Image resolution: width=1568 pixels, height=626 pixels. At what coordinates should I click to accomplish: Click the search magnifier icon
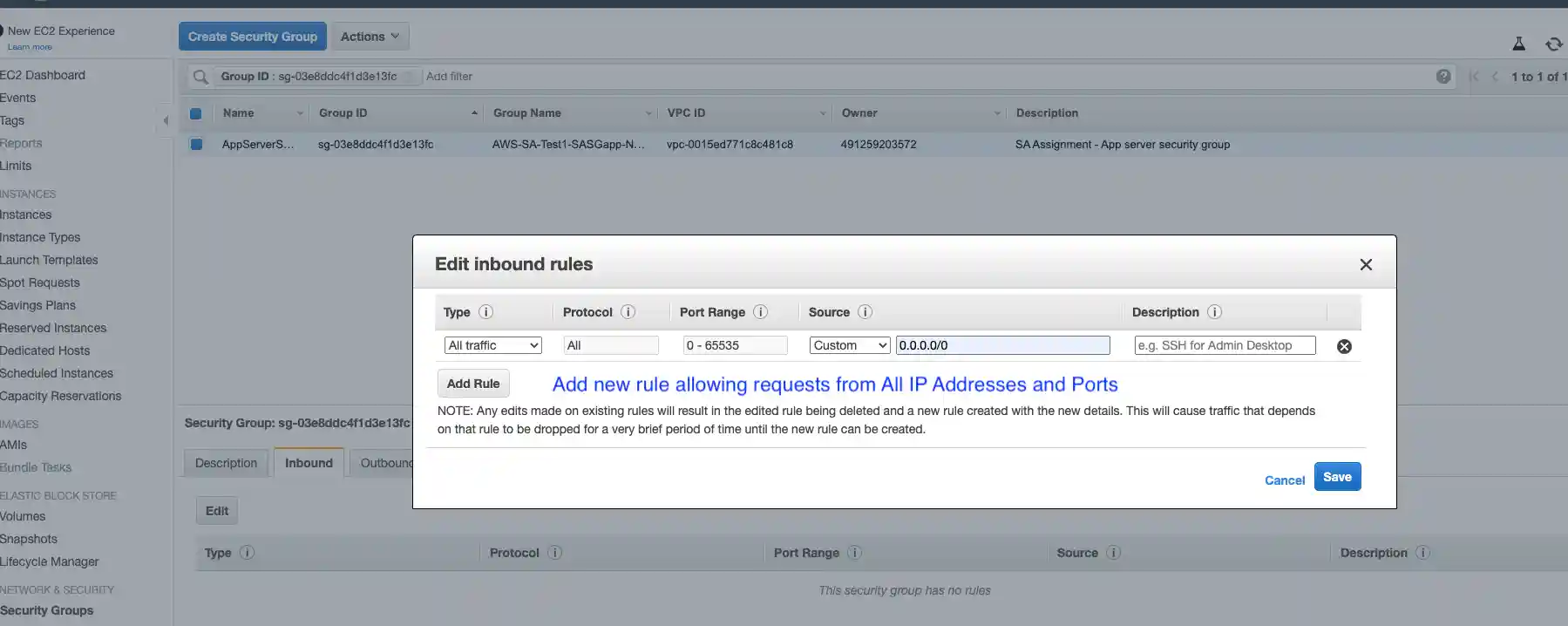(x=200, y=77)
